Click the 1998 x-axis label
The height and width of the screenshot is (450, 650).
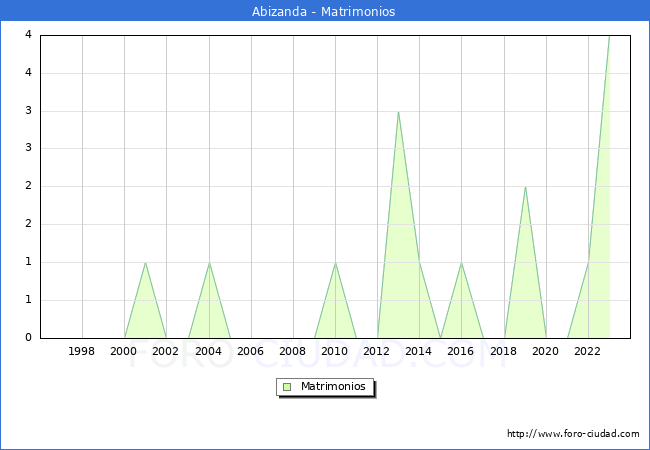click(x=82, y=351)
